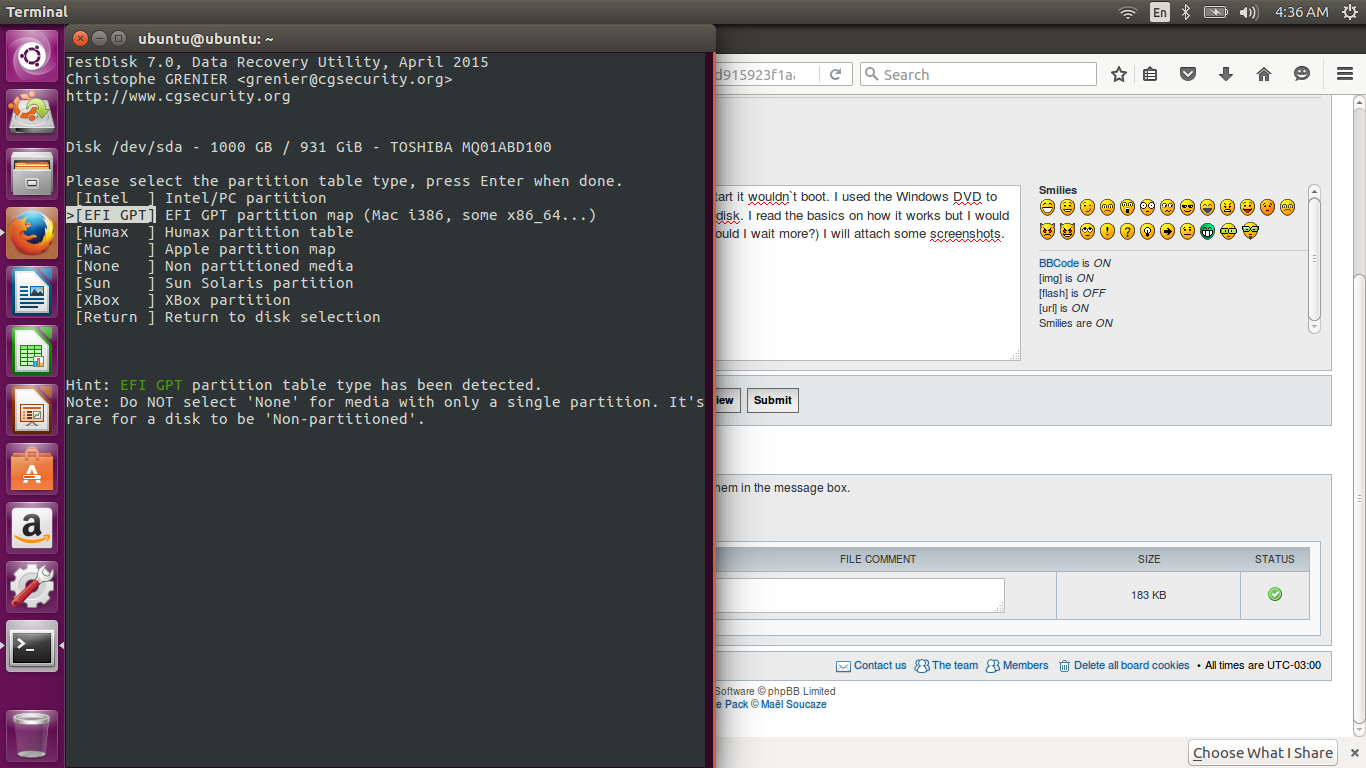Switch to Firefox in launcher

[x=32, y=232]
